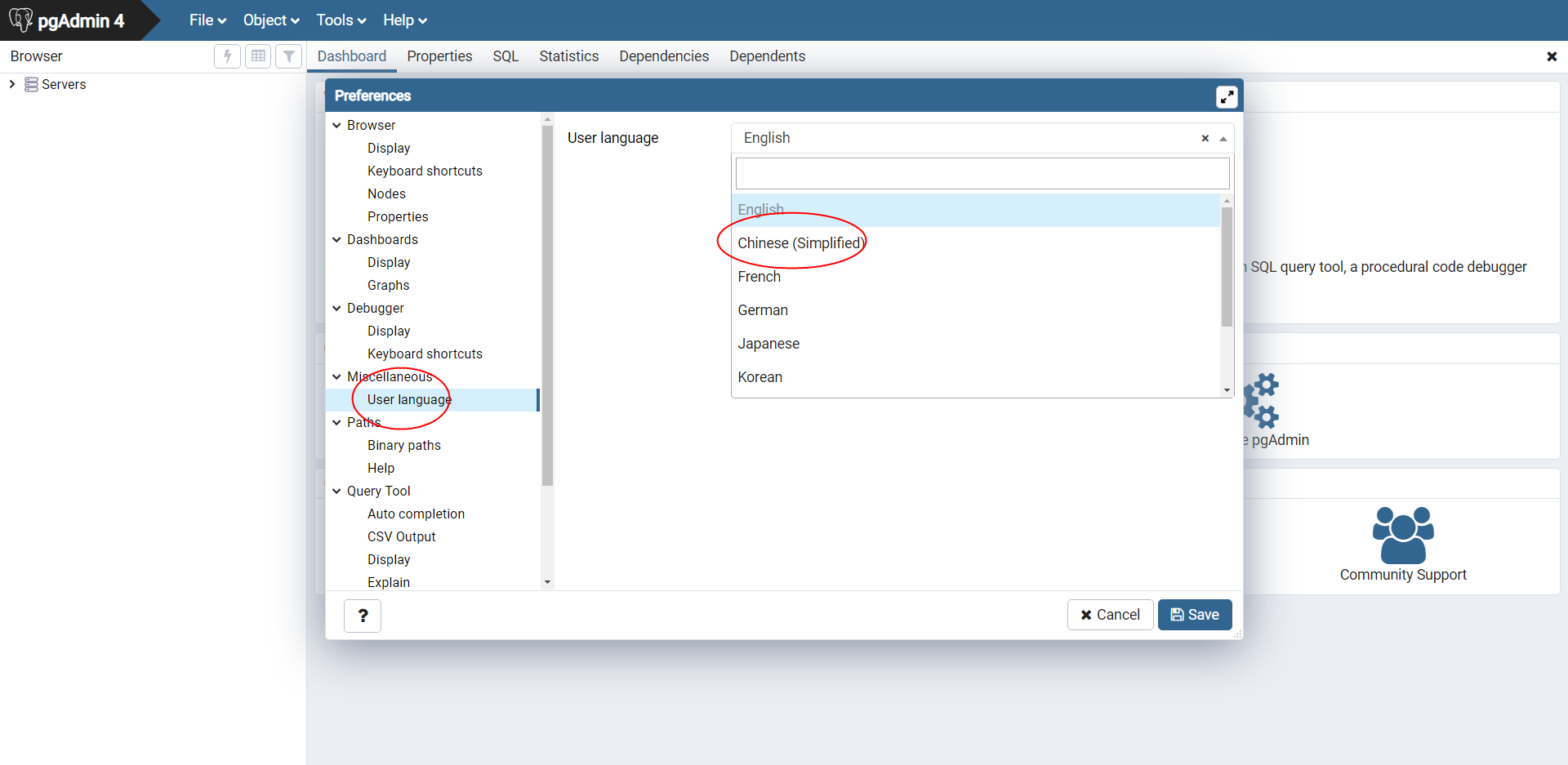
Task: Collapse the Debugger preferences group
Action: point(336,308)
